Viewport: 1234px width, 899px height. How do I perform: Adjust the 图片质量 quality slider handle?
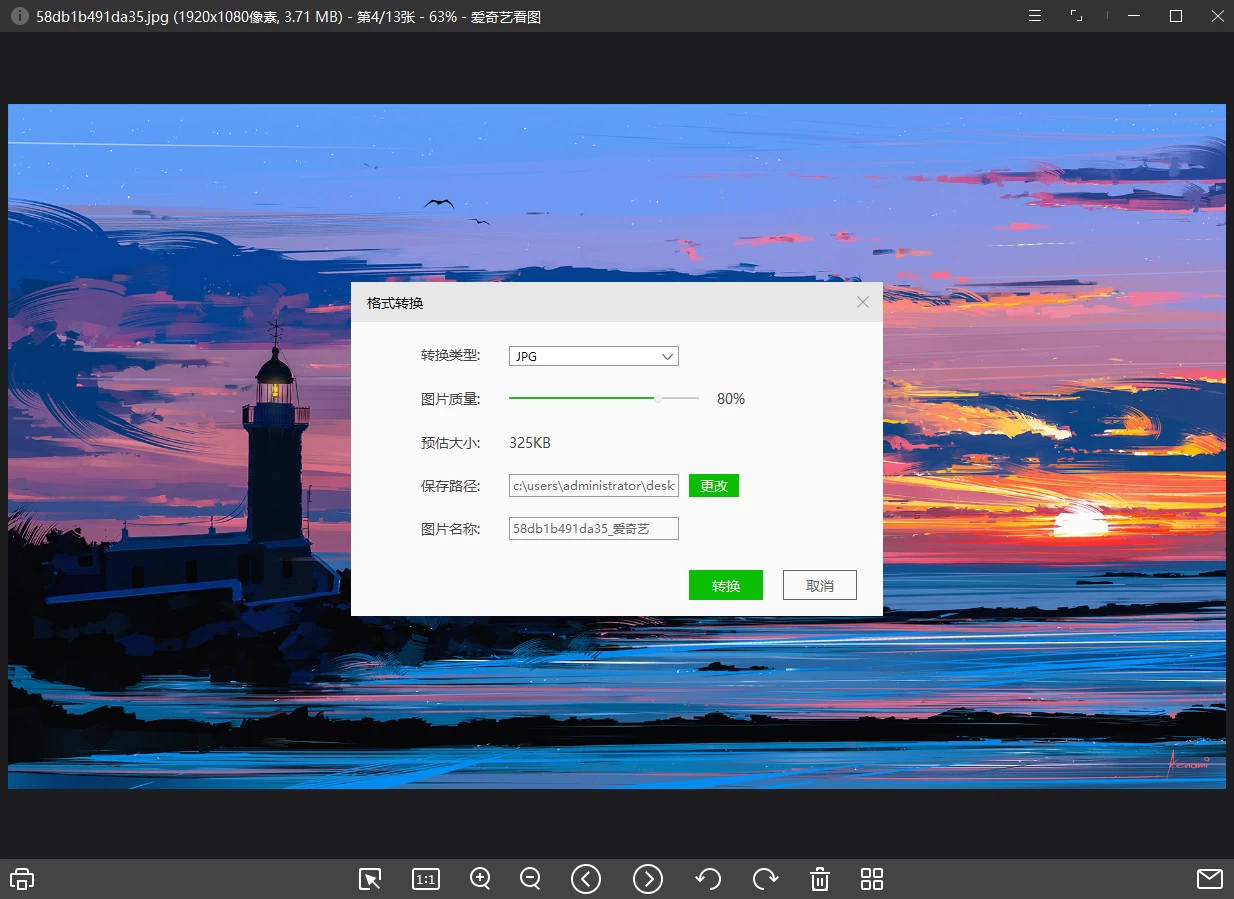click(x=658, y=398)
